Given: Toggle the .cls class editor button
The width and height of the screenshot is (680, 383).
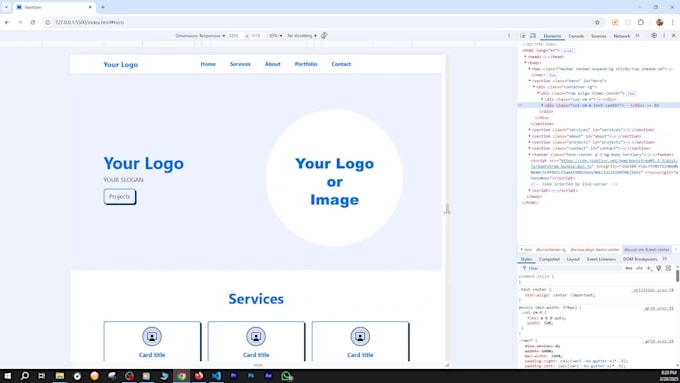Looking at the screenshot, I should 639,268.
